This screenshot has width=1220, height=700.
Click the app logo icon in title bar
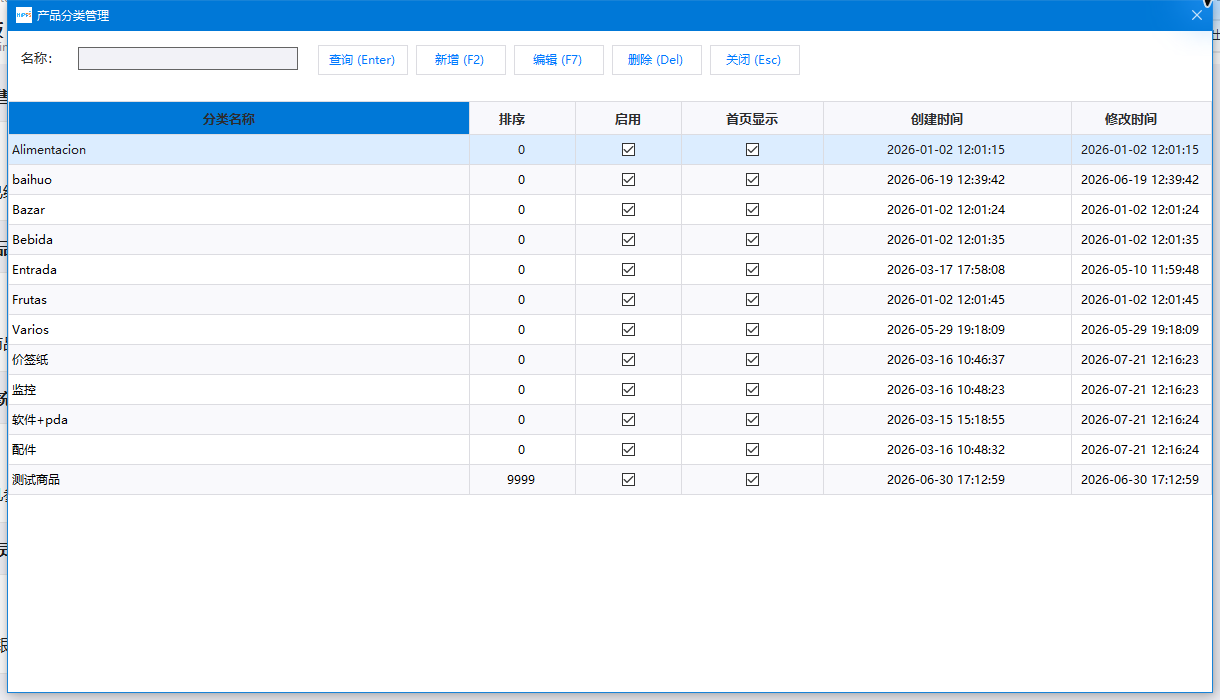pos(24,15)
